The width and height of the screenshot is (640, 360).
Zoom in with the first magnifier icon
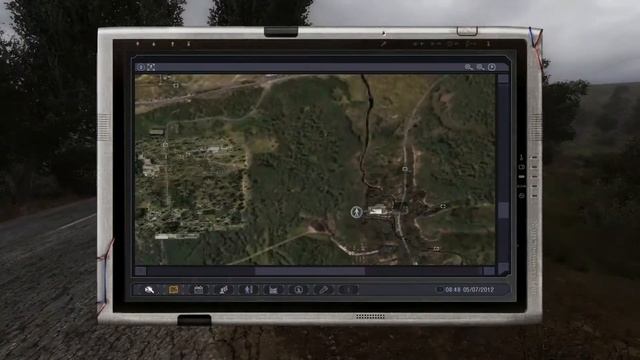pyautogui.click(x=468, y=67)
